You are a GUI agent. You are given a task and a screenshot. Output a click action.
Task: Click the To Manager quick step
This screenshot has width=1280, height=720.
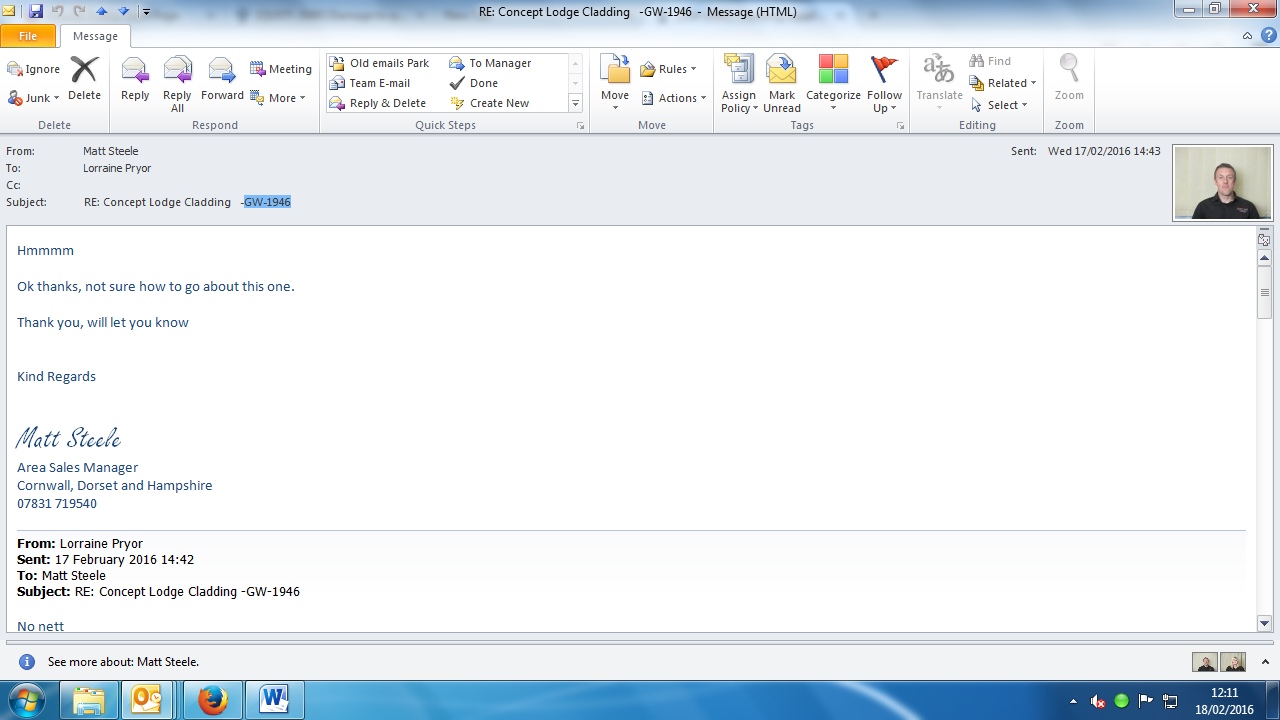(x=499, y=63)
